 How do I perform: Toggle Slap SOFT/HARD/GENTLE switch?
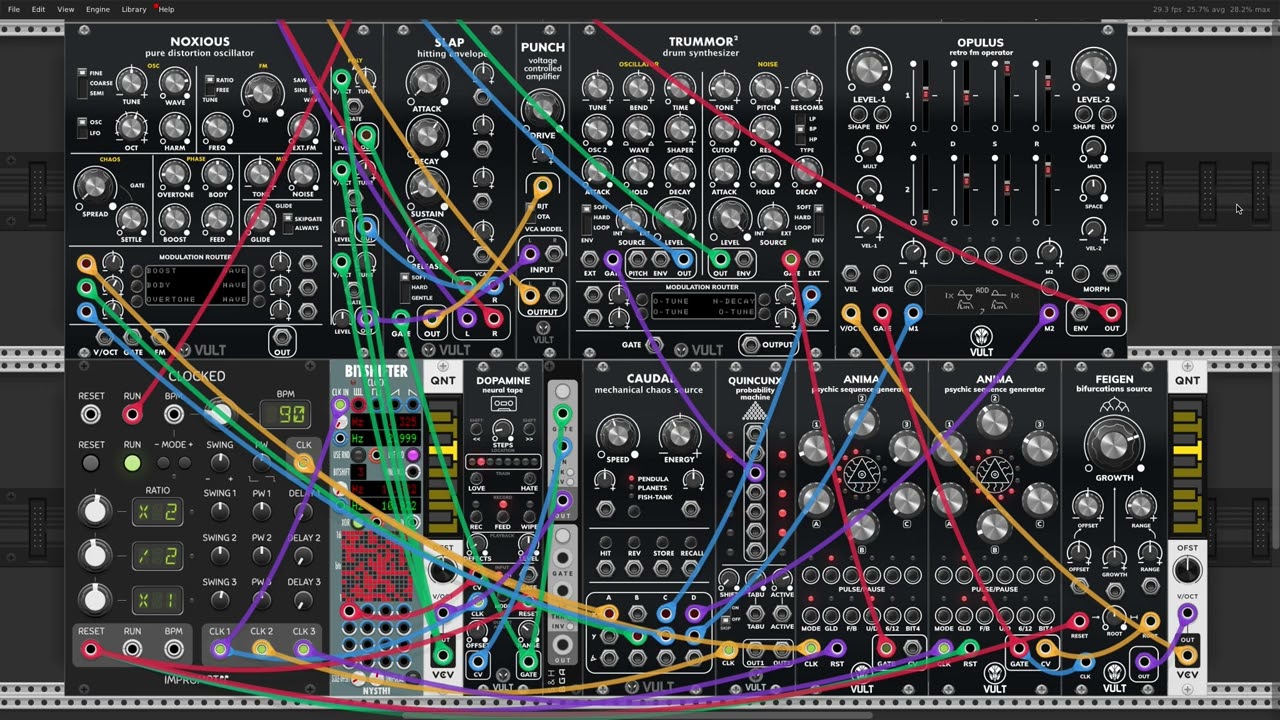click(405, 286)
